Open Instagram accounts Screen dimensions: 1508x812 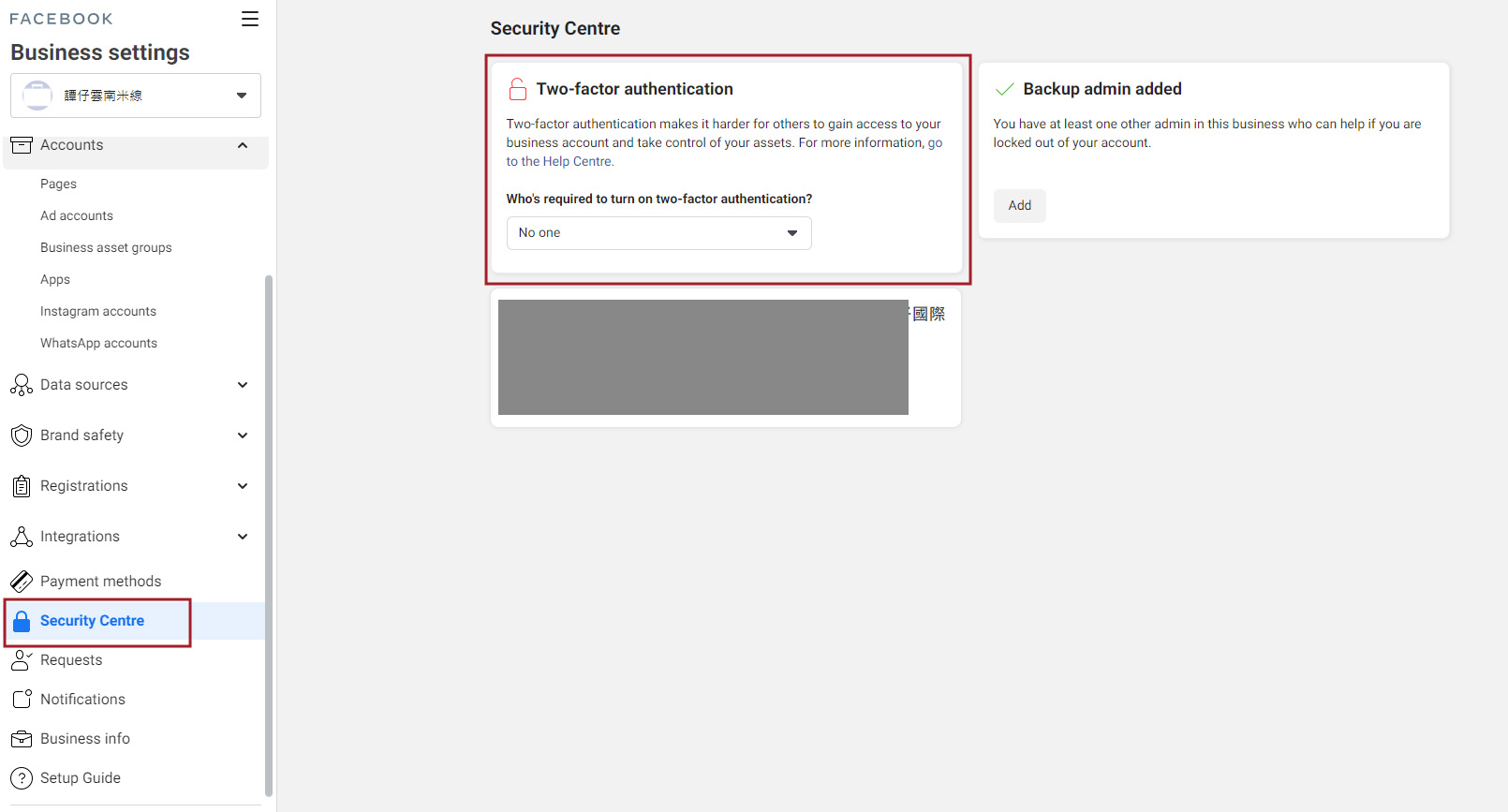coord(98,312)
